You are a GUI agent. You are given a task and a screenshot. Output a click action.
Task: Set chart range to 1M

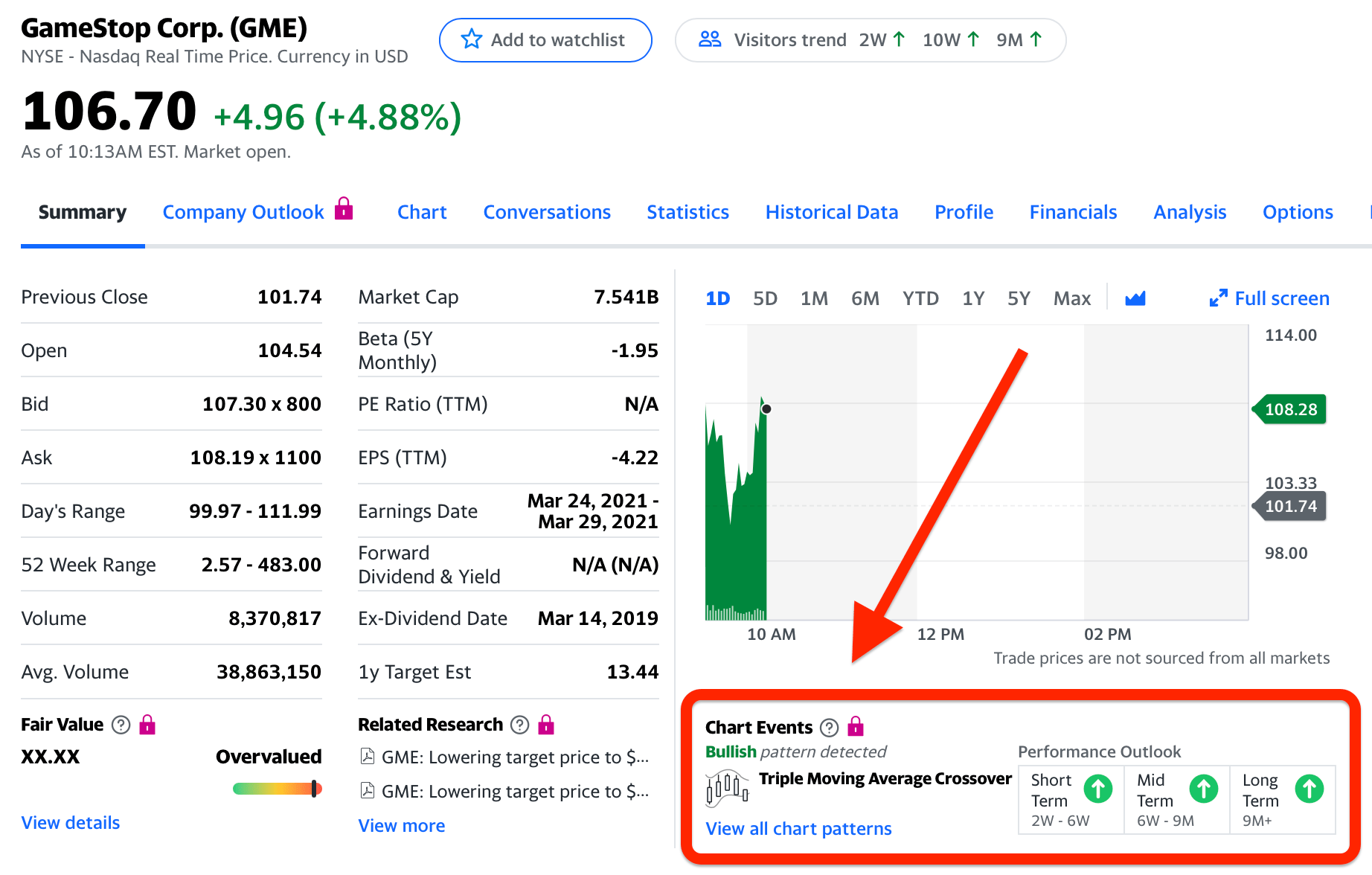pyautogui.click(x=814, y=299)
